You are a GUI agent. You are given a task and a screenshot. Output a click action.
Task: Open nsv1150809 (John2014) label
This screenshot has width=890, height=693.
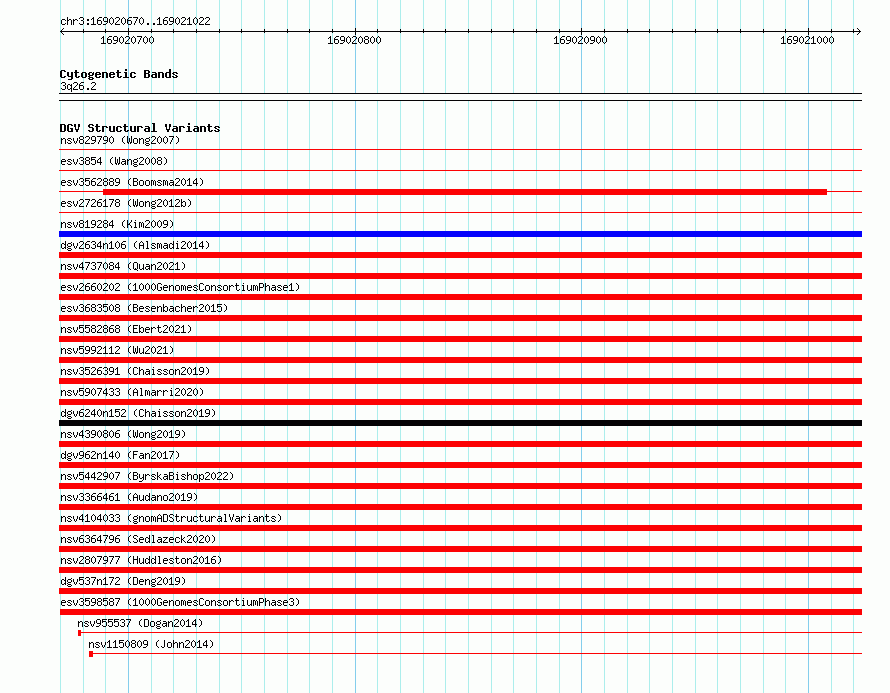[x=151, y=644]
